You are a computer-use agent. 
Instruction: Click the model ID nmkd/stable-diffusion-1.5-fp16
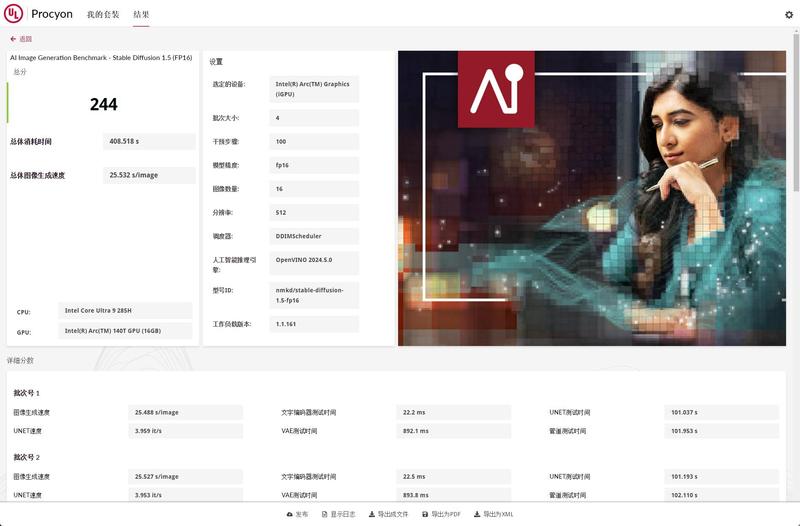314,295
